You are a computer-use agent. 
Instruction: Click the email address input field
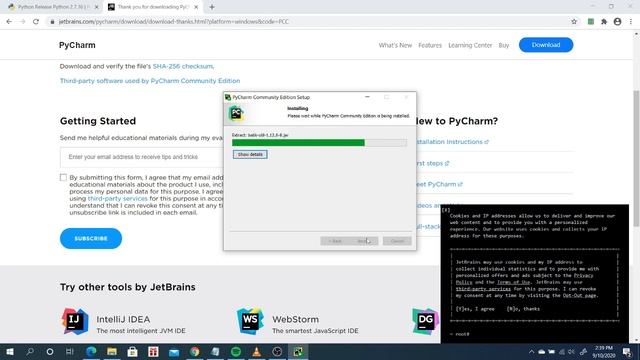coord(142,157)
